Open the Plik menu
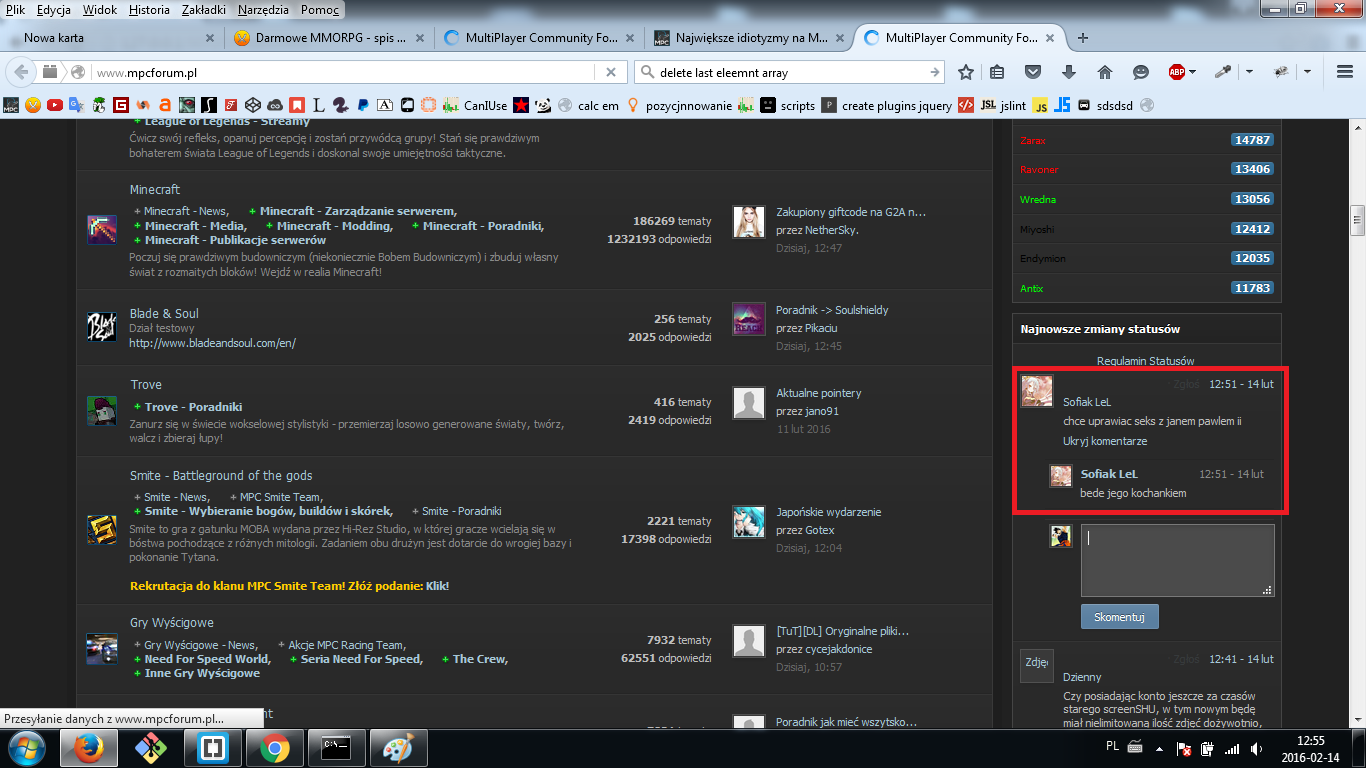This screenshot has height=768, width=1366. (x=15, y=10)
